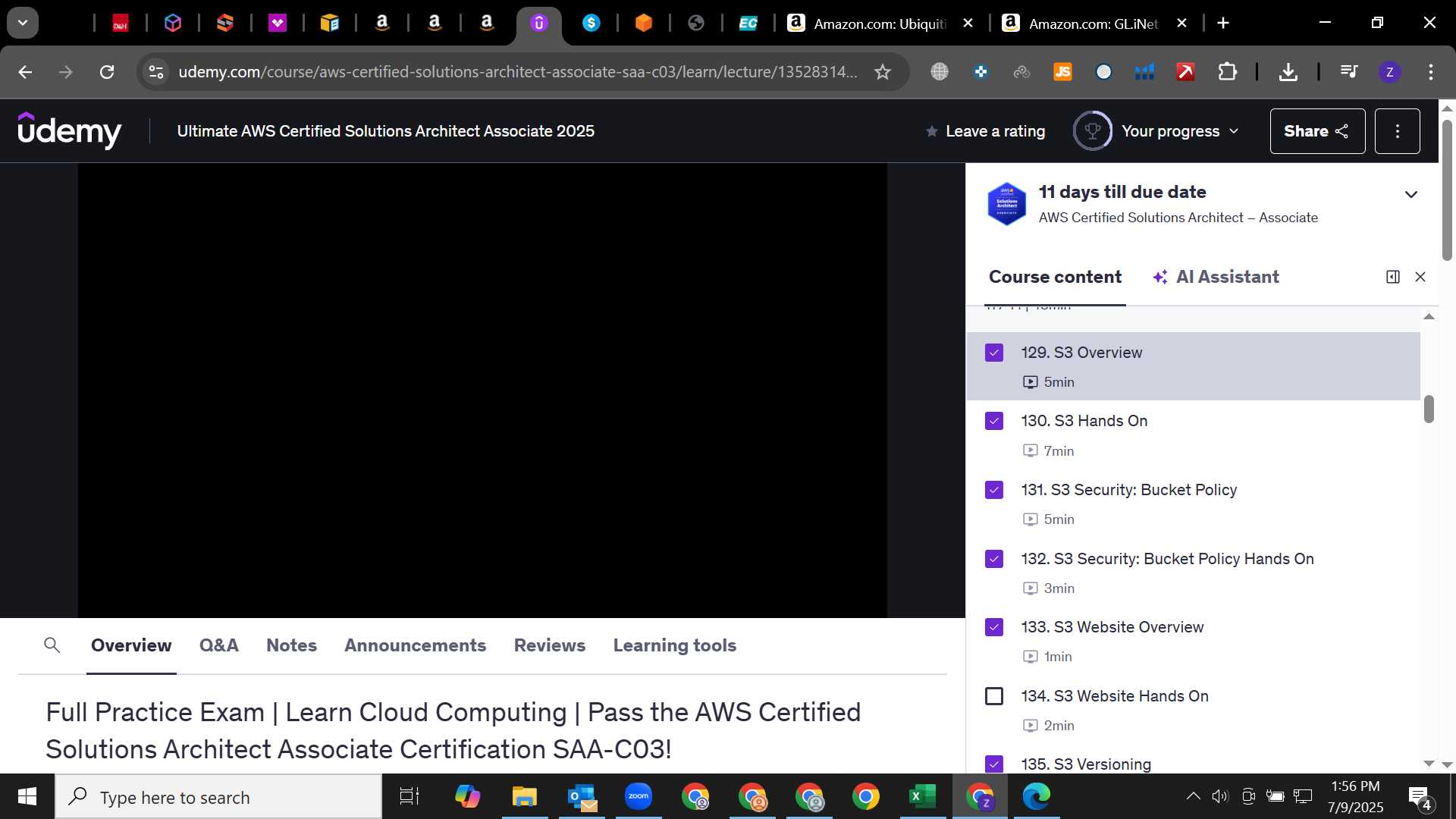The height and width of the screenshot is (819, 1456).
Task: Select the Course content tab
Action: (x=1055, y=277)
